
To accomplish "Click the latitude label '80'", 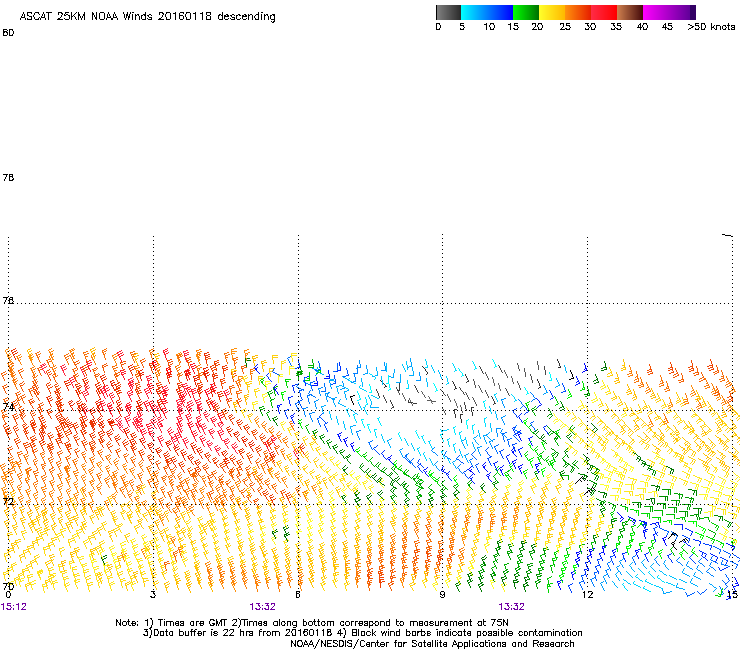I will (x=8, y=33).
